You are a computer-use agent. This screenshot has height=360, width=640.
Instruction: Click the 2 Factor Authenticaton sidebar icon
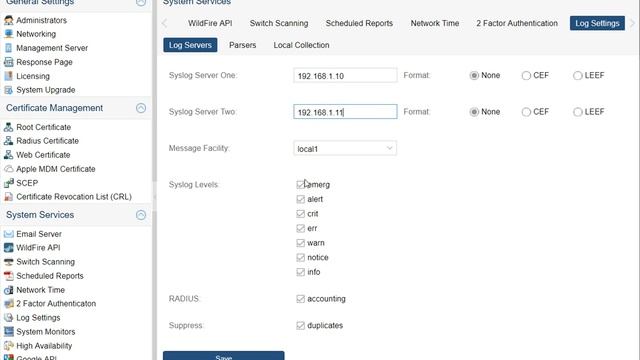[9, 304]
